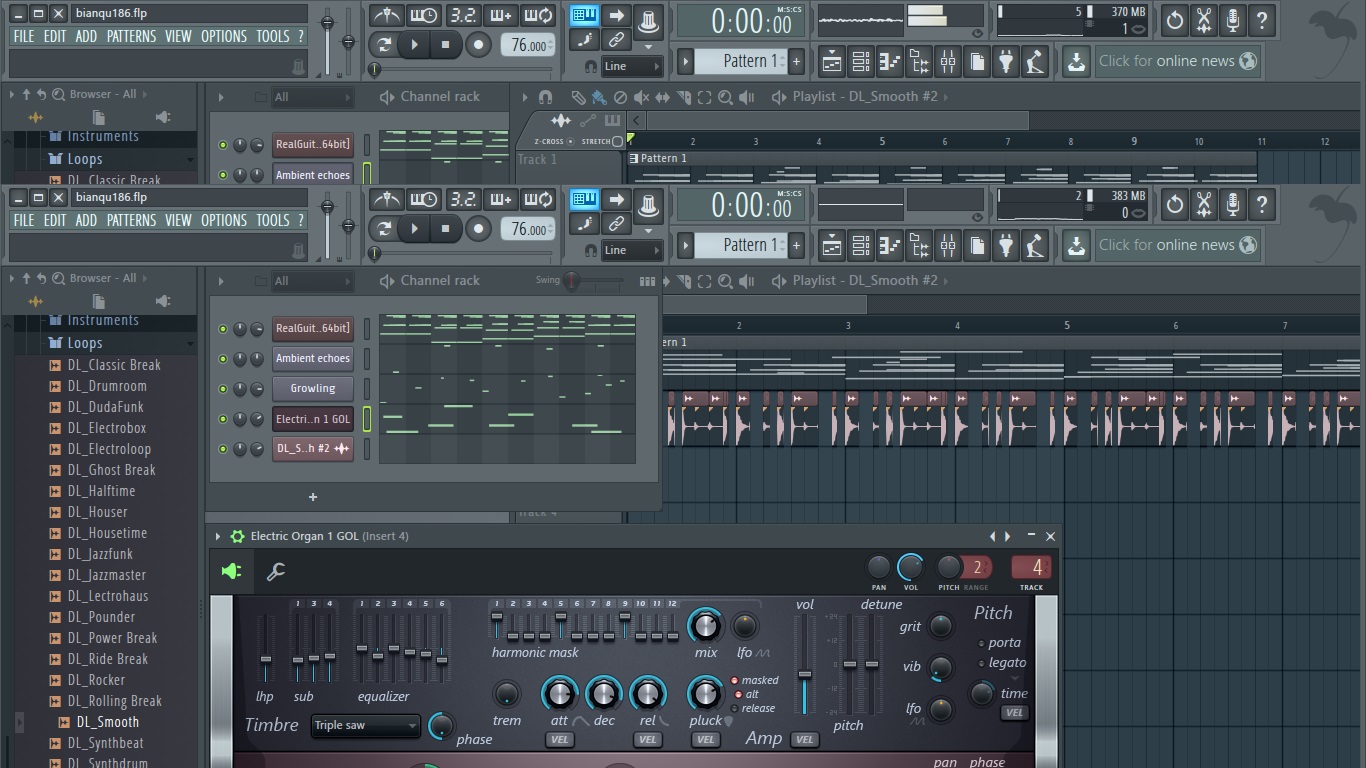
Task: Open the mixer icon in 383 MB window
Action: click(x=947, y=245)
